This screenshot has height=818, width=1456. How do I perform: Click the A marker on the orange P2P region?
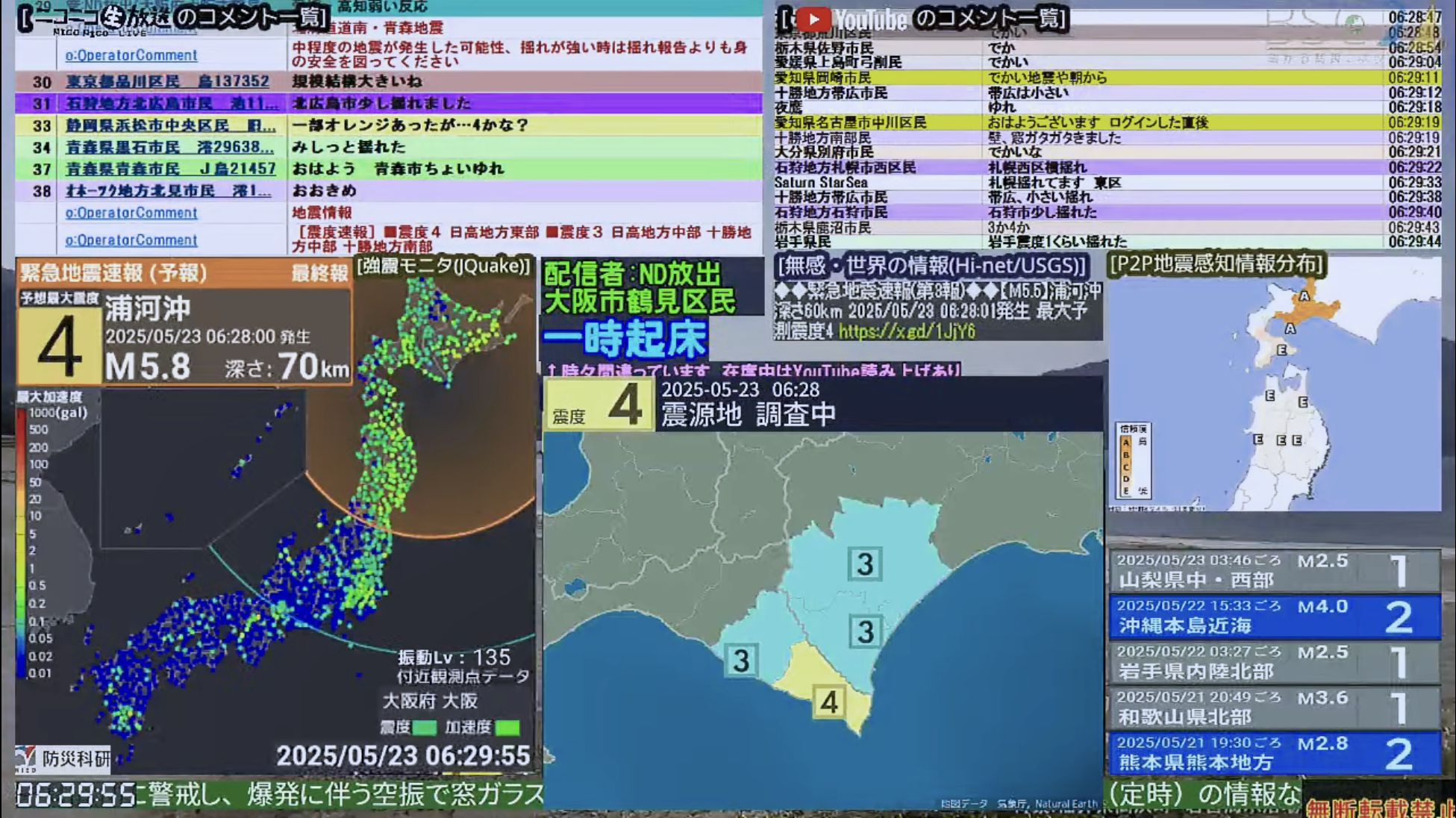point(1305,296)
